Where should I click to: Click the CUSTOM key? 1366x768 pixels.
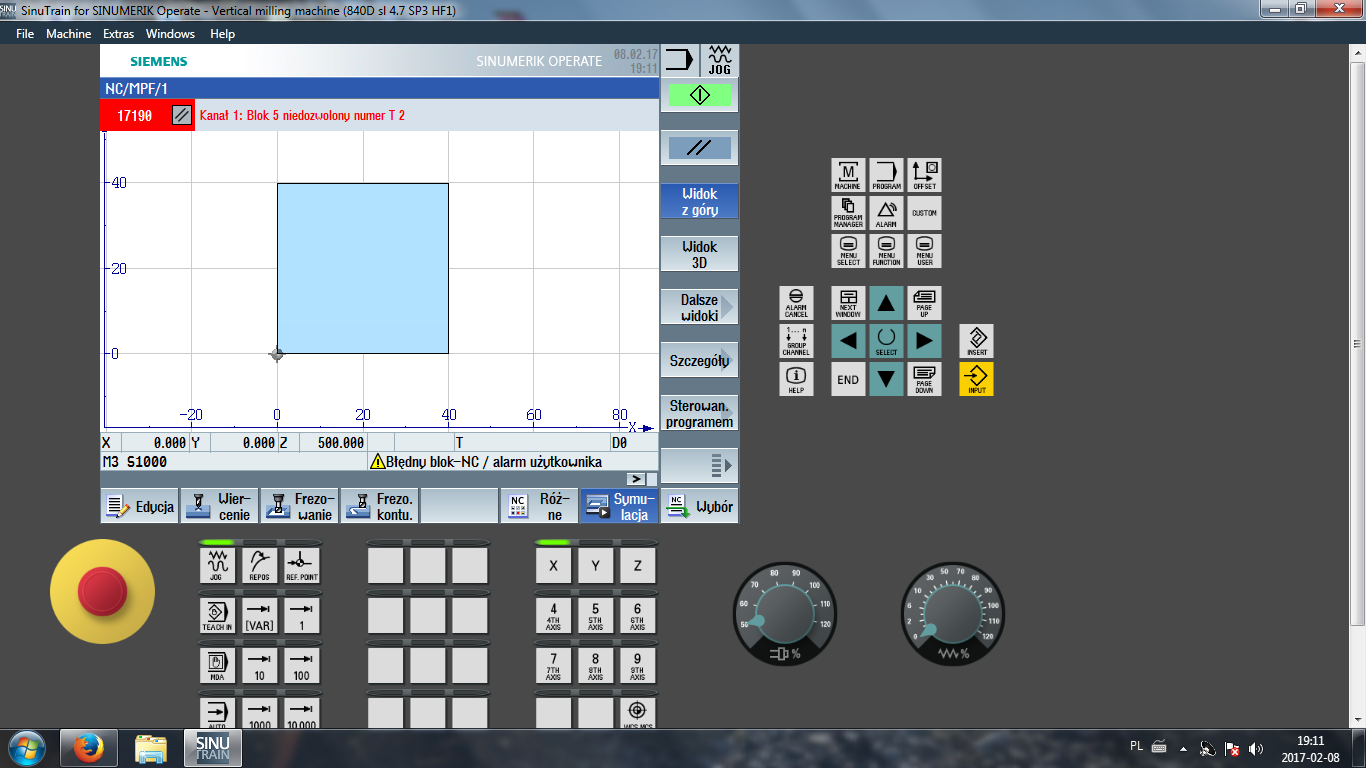[924, 213]
